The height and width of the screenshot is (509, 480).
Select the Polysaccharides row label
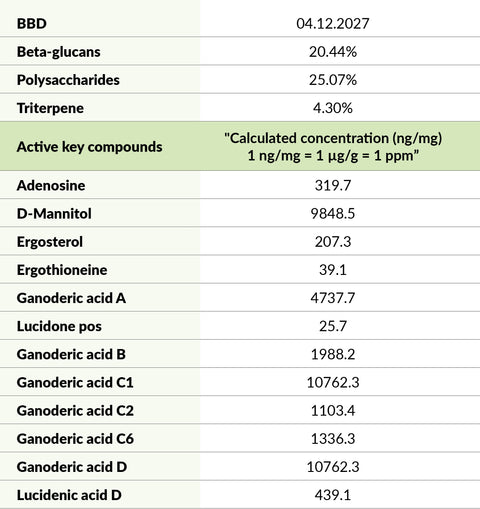pos(68,80)
